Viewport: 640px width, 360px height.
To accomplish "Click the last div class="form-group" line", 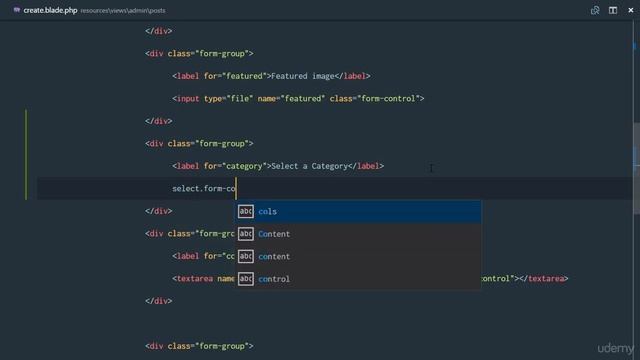I will pos(199,346).
